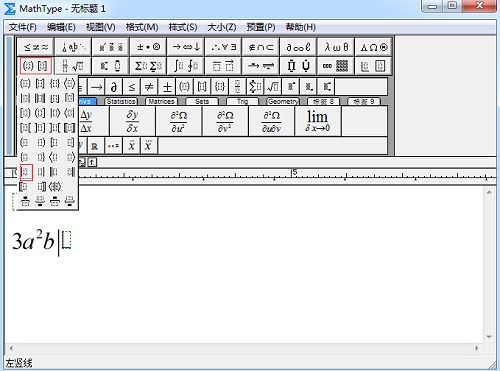Open the miscellaneous symbols palette (∂ ∞ ℓ)
This screenshot has height=371, width=500.
298,47
